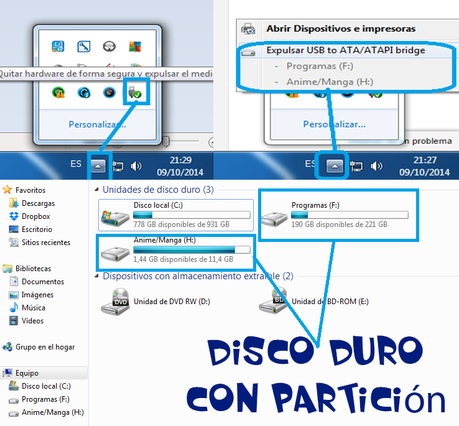Select Expulsar USB to ATA/ATAPI bridge
Image resolution: width=459 pixels, height=426 pixels.
click(x=346, y=50)
